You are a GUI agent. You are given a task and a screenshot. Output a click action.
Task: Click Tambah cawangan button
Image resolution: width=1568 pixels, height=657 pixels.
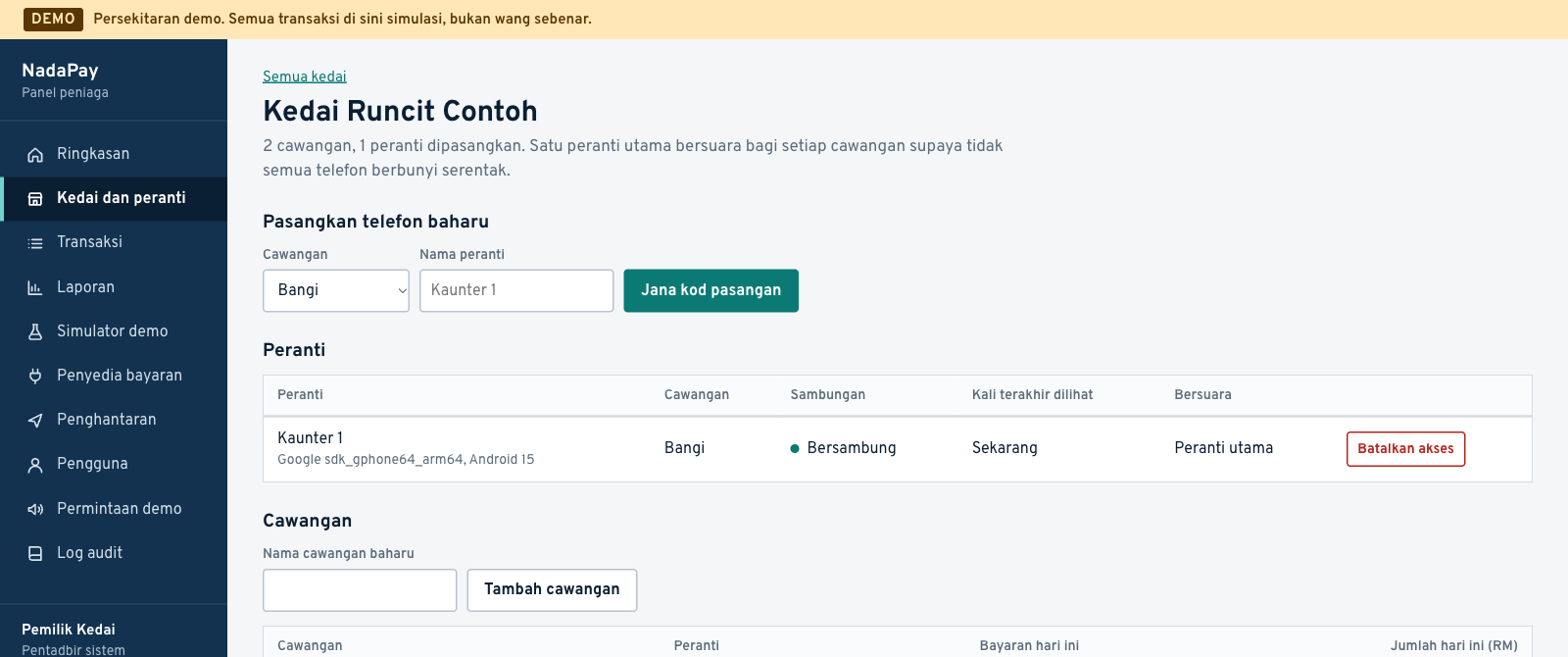(x=552, y=590)
